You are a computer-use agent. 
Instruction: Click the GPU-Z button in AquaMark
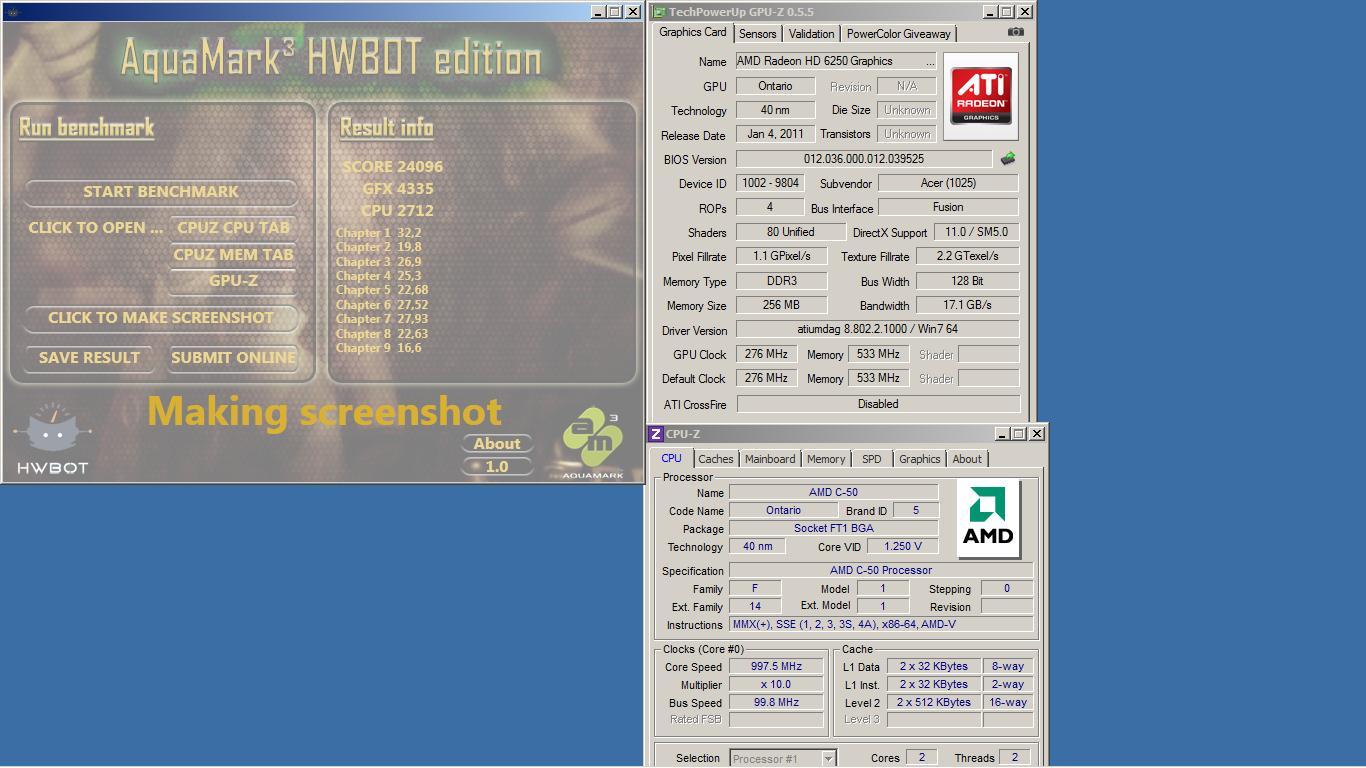coord(233,281)
